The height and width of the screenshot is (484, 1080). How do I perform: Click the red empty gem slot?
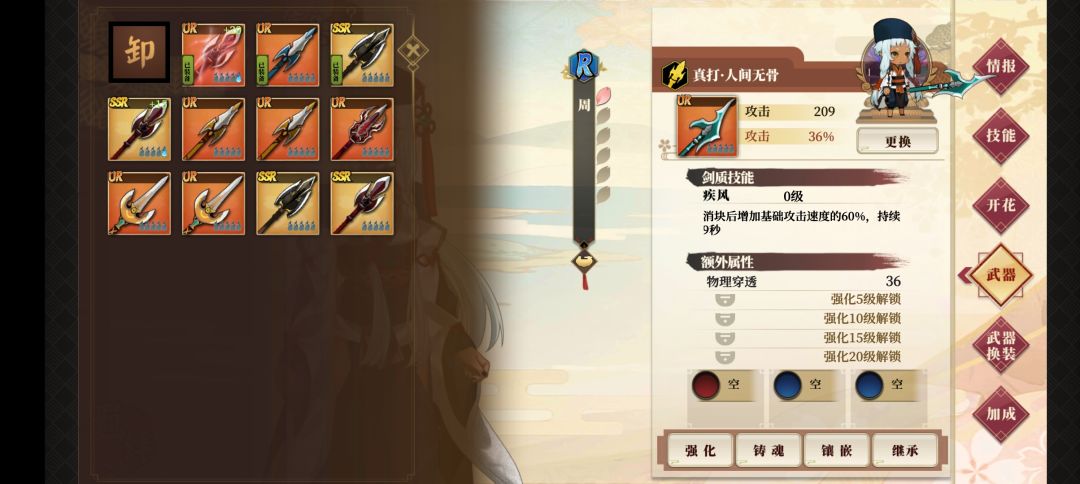point(706,386)
